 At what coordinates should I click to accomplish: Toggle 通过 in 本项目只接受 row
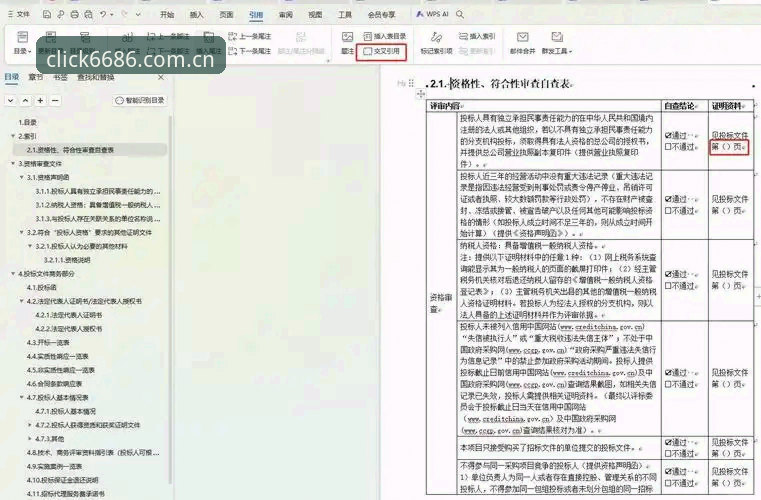(x=668, y=443)
